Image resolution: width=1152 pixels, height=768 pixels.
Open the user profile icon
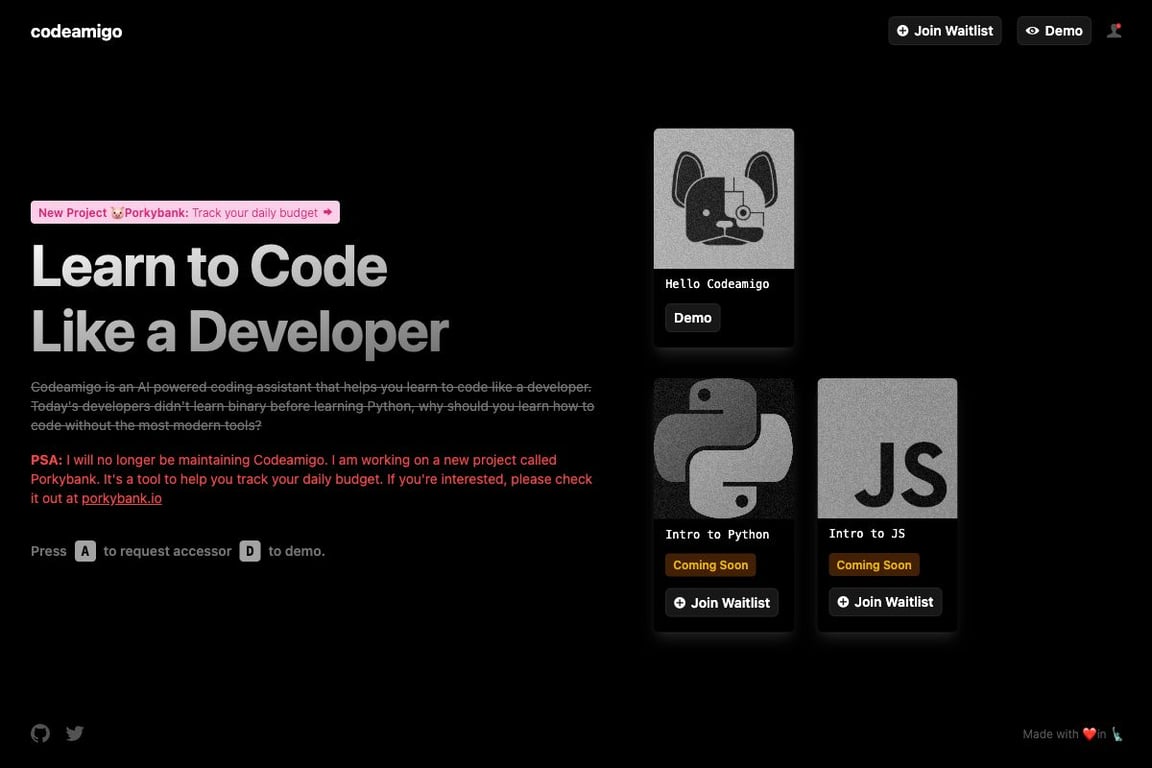1115,31
